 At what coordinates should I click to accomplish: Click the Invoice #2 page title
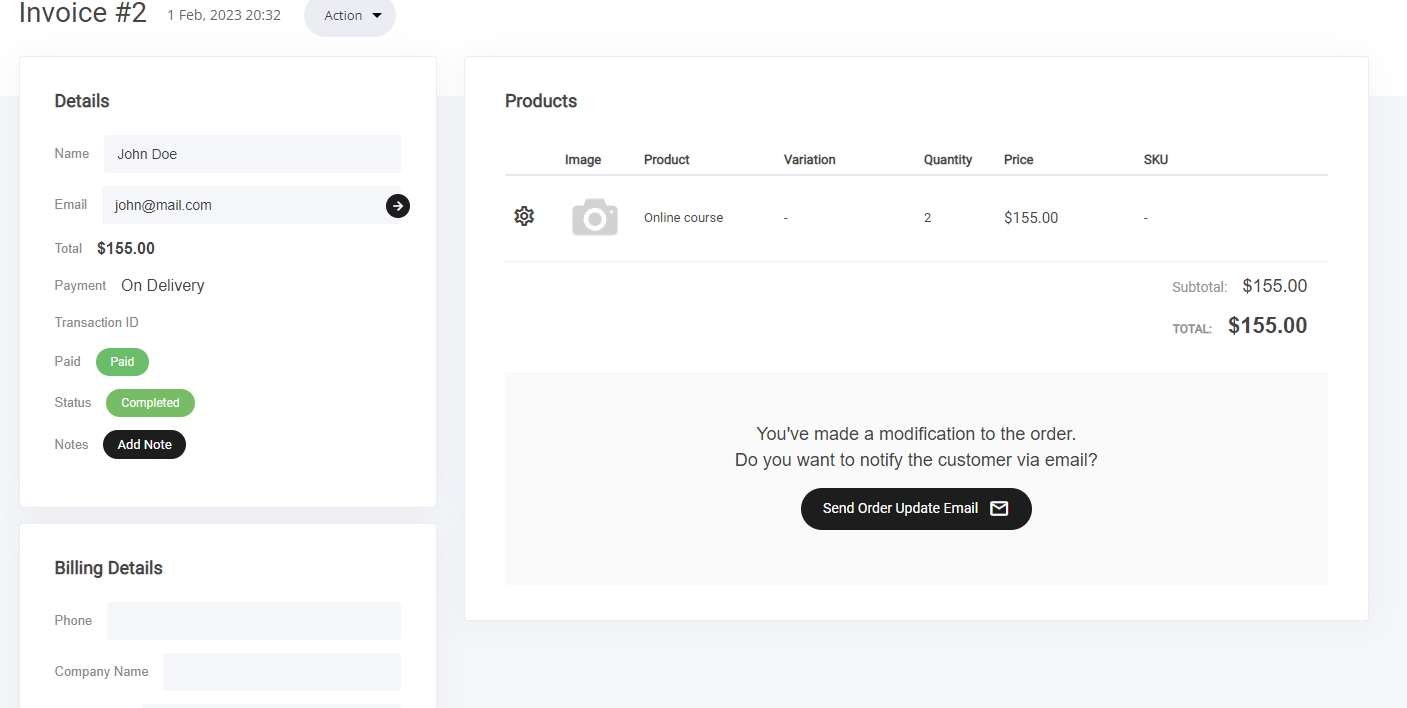83,14
